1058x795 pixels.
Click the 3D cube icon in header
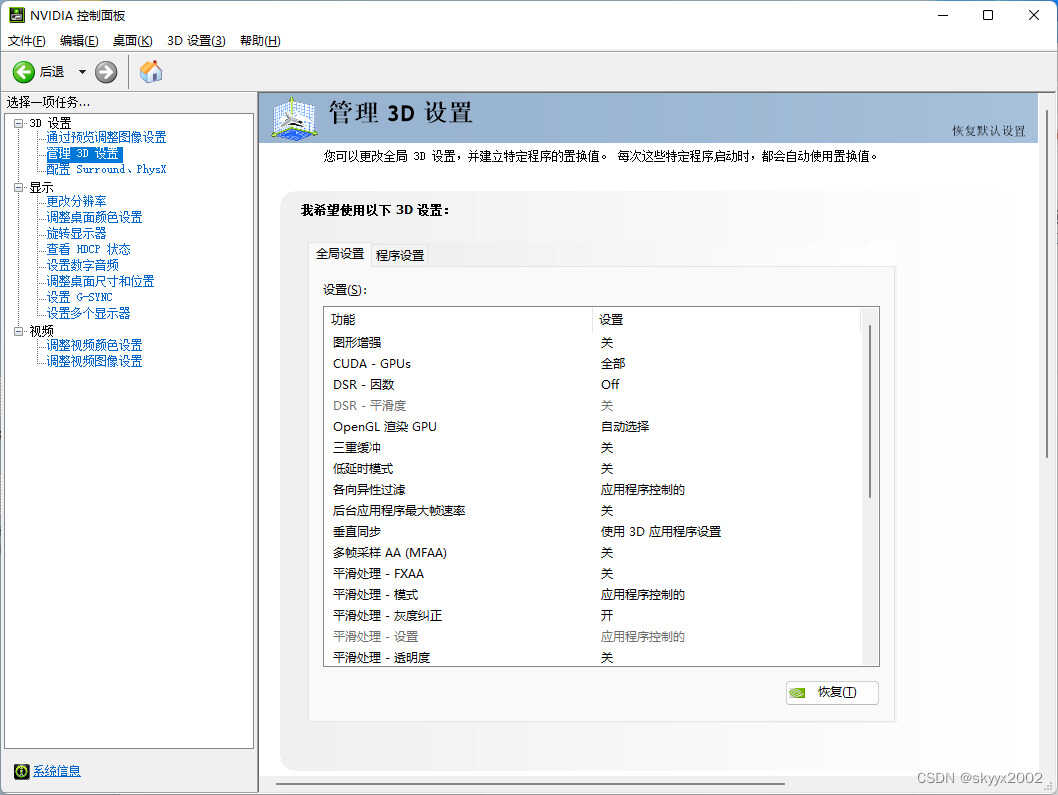pos(294,118)
